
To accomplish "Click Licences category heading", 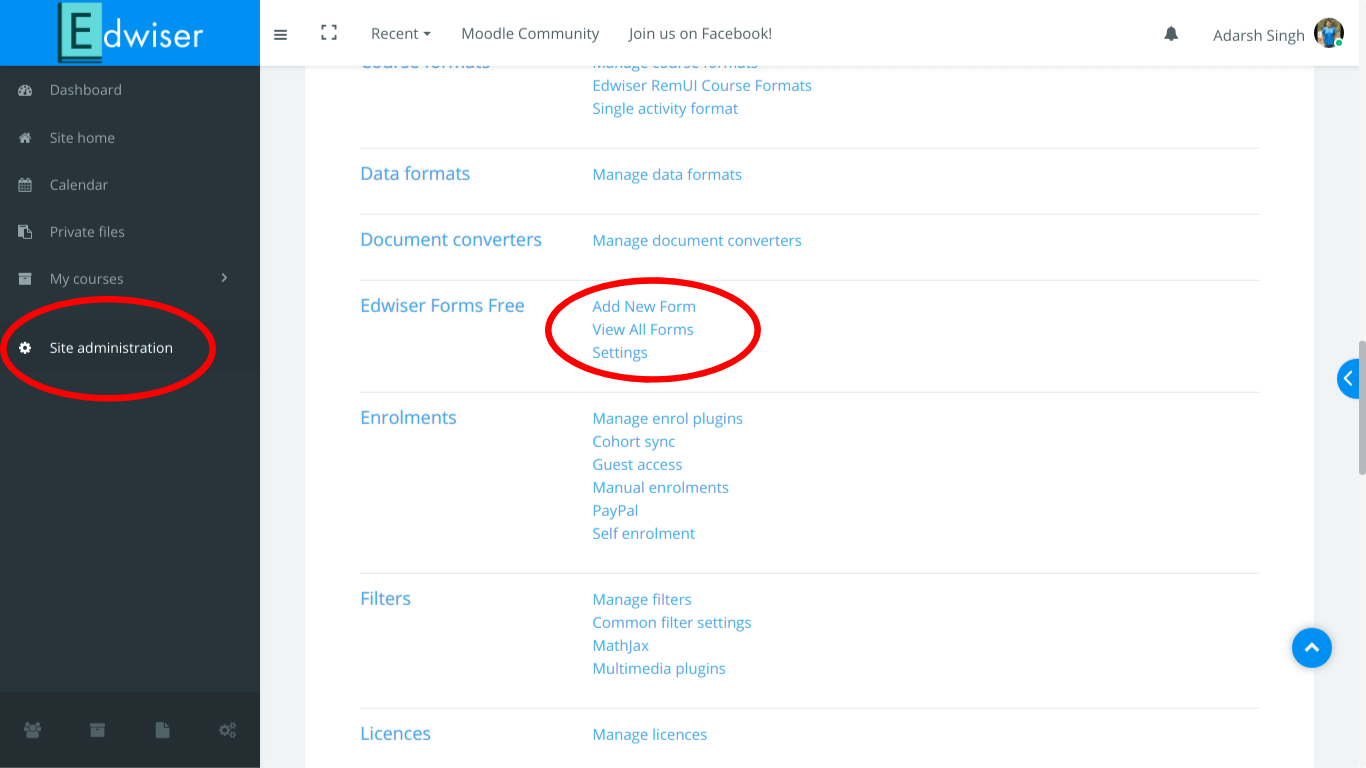I will tap(395, 734).
